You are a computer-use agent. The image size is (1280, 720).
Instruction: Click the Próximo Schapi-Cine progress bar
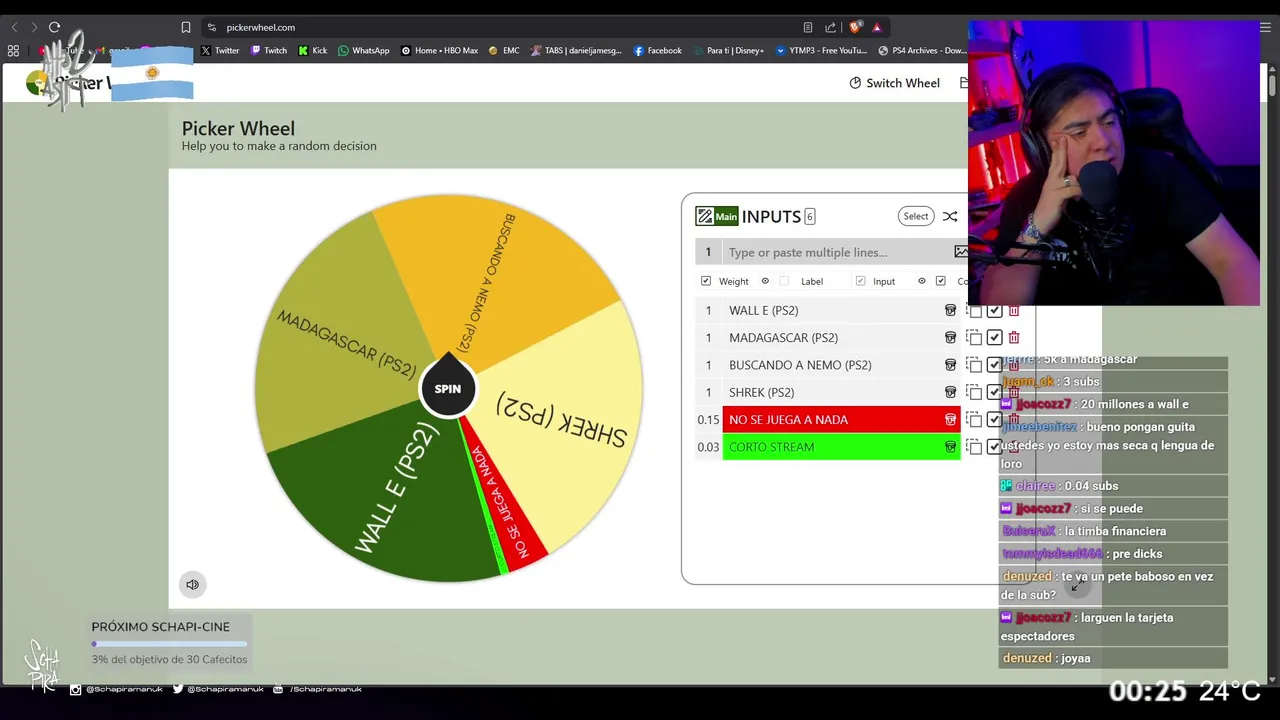[169, 644]
